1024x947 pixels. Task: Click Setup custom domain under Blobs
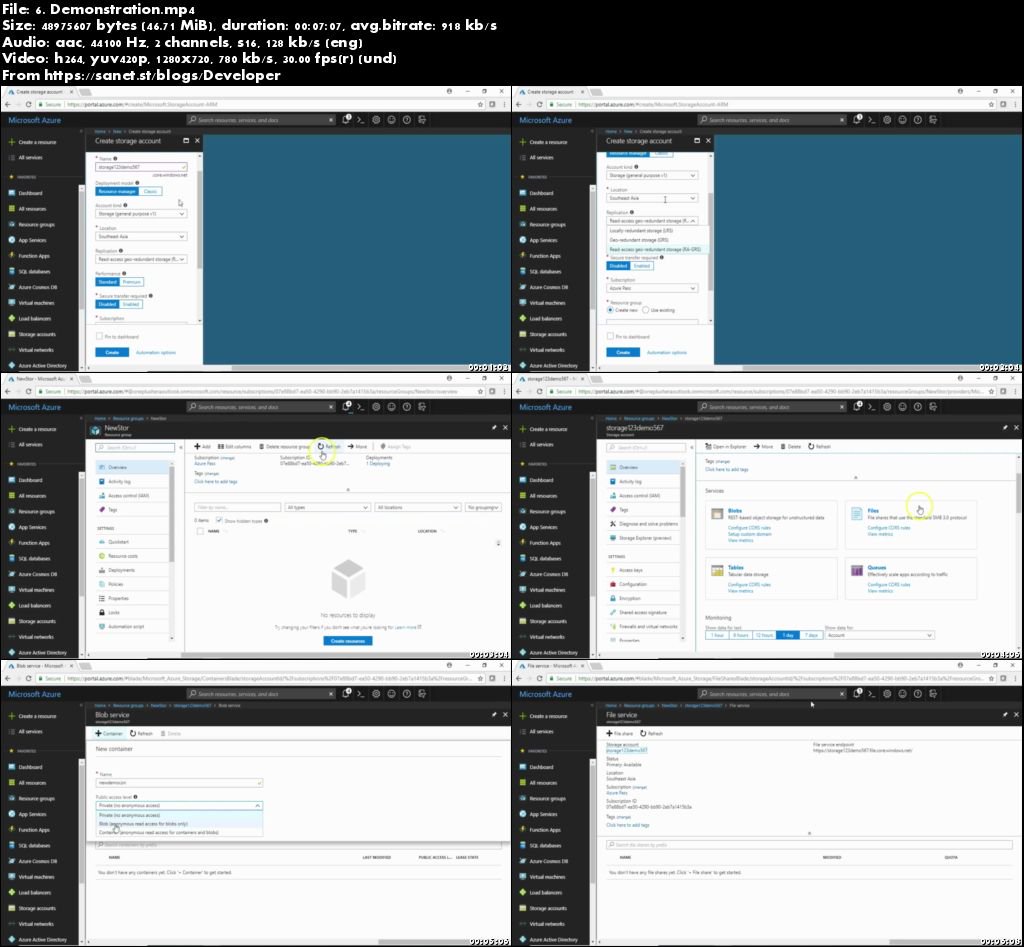click(750, 534)
